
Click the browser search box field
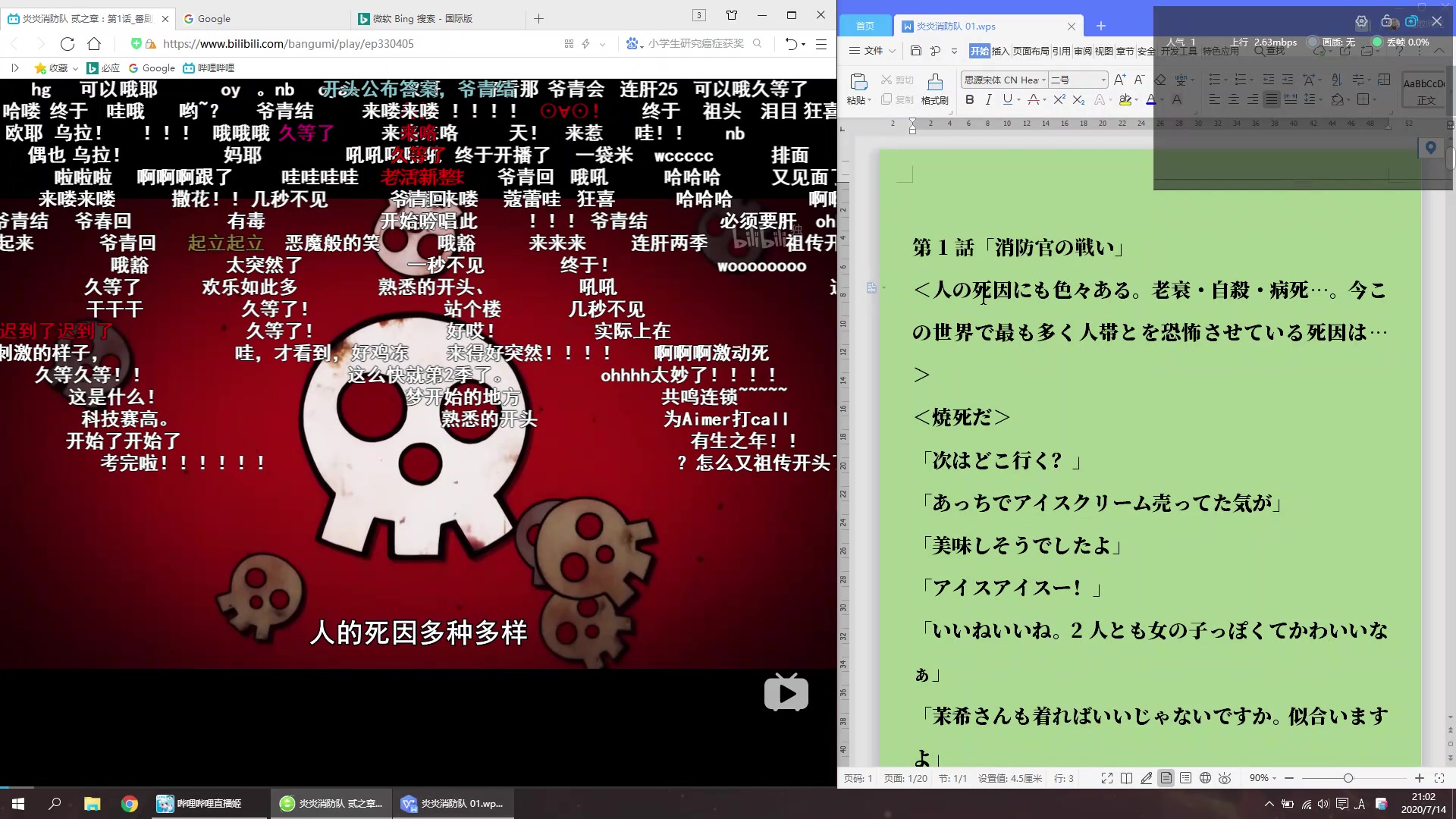pyautogui.click(x=695, y=44)
